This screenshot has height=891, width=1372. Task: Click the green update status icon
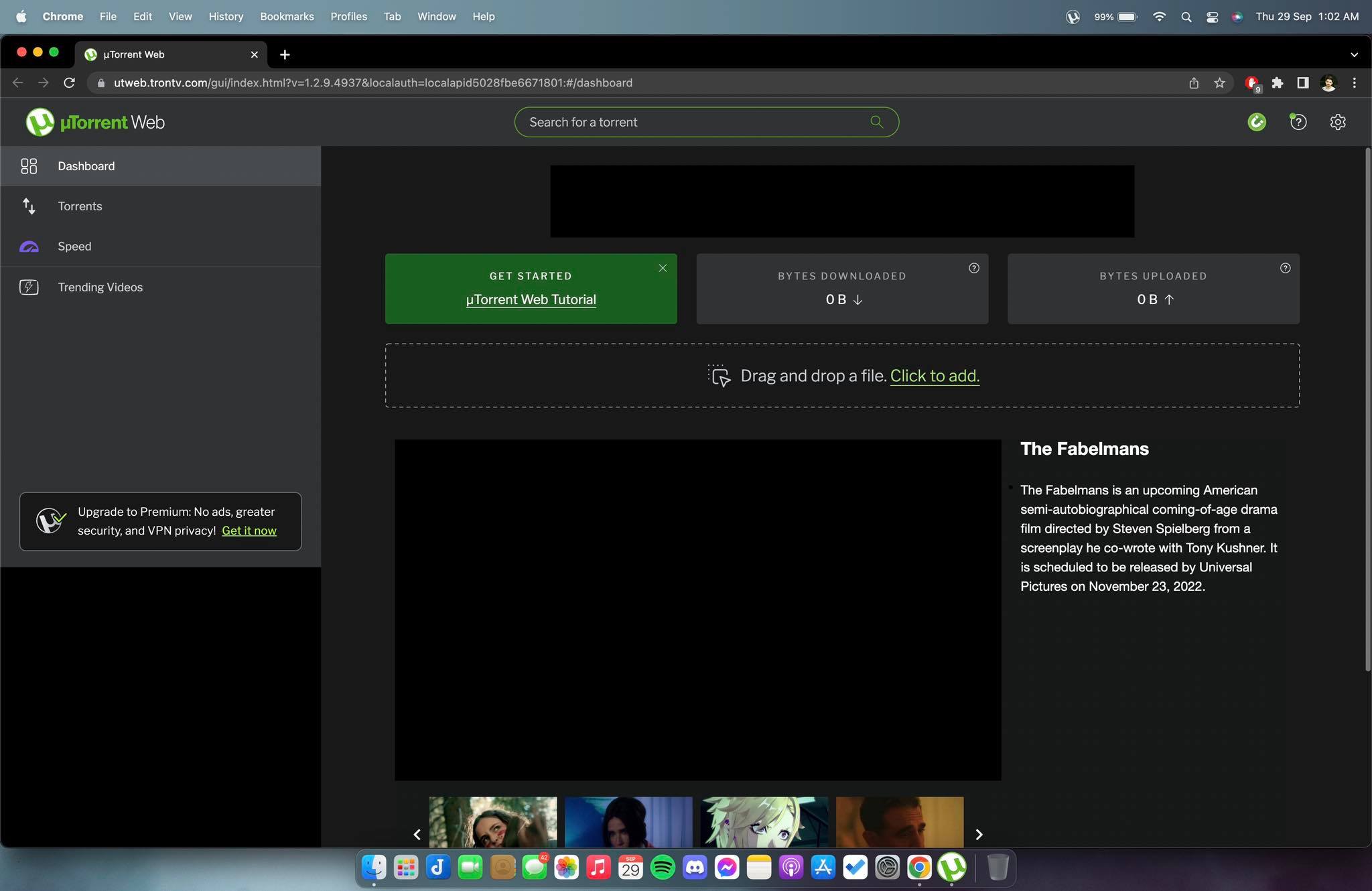tap(1257, 122)
